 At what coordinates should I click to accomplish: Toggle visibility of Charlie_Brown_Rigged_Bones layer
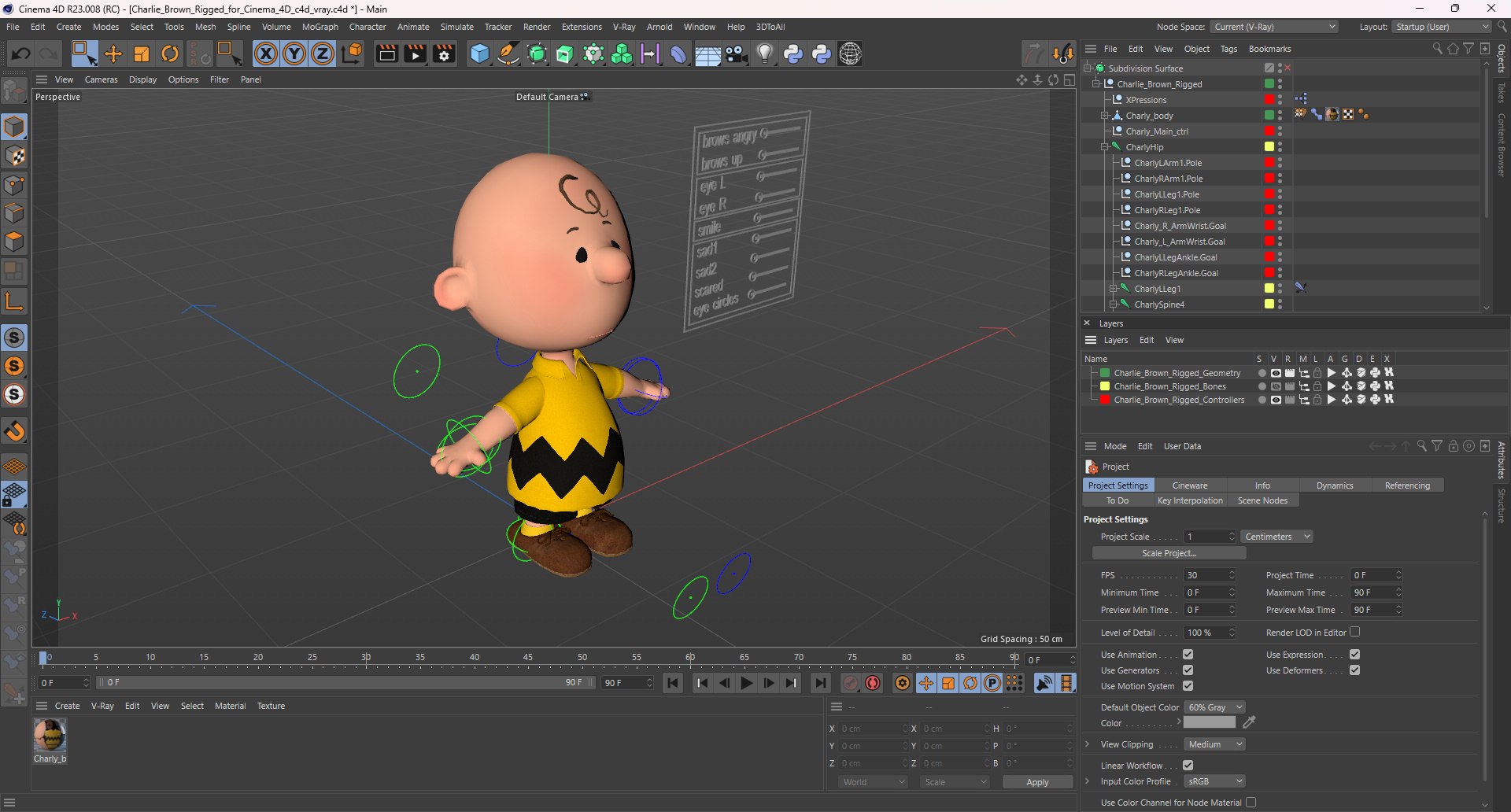(x=1276, y=386)
